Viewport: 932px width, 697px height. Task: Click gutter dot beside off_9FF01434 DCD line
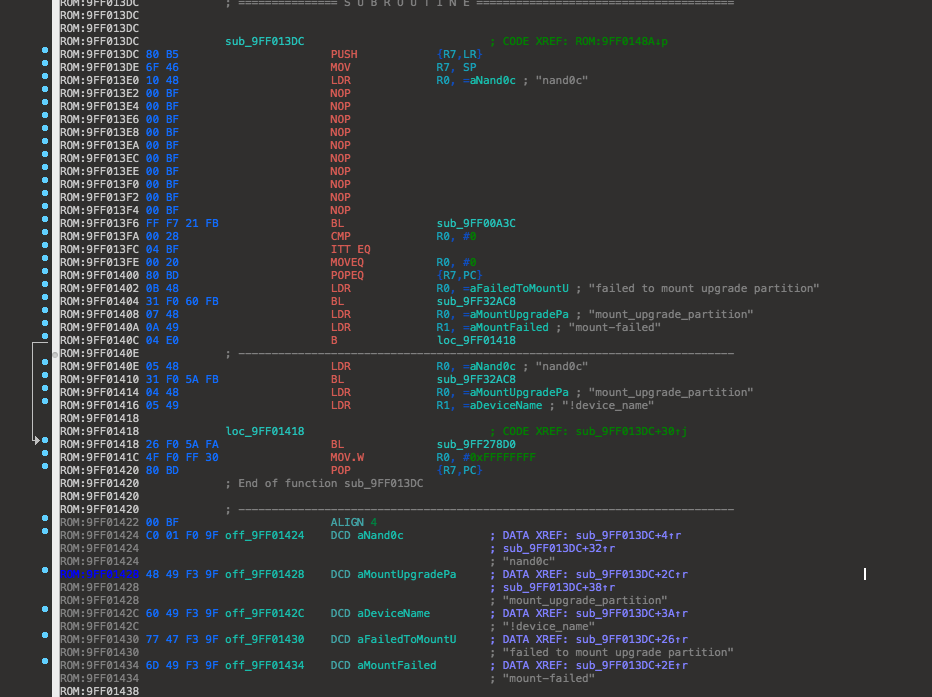click(x=45, y=661)
